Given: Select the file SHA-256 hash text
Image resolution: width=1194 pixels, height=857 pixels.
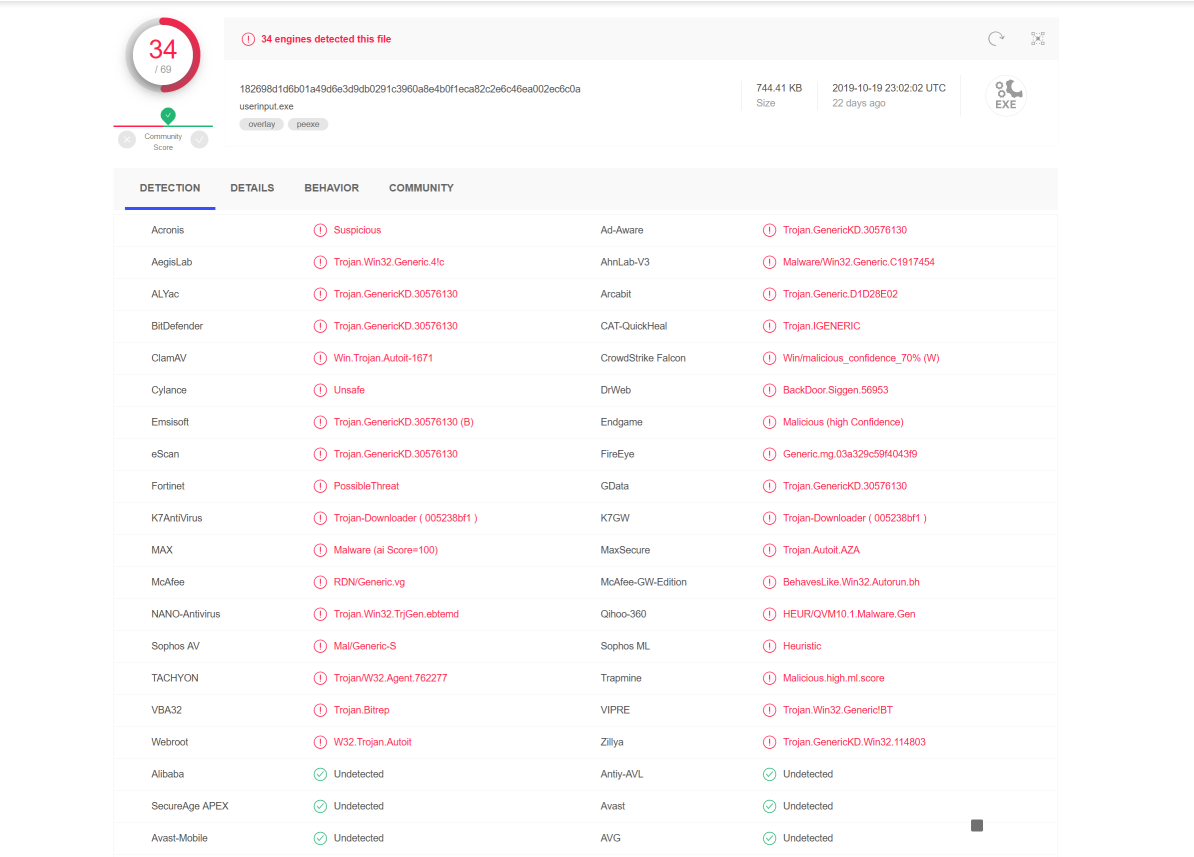Looking at the screenshot, I should pyautogui.click(x=410, y=89).
